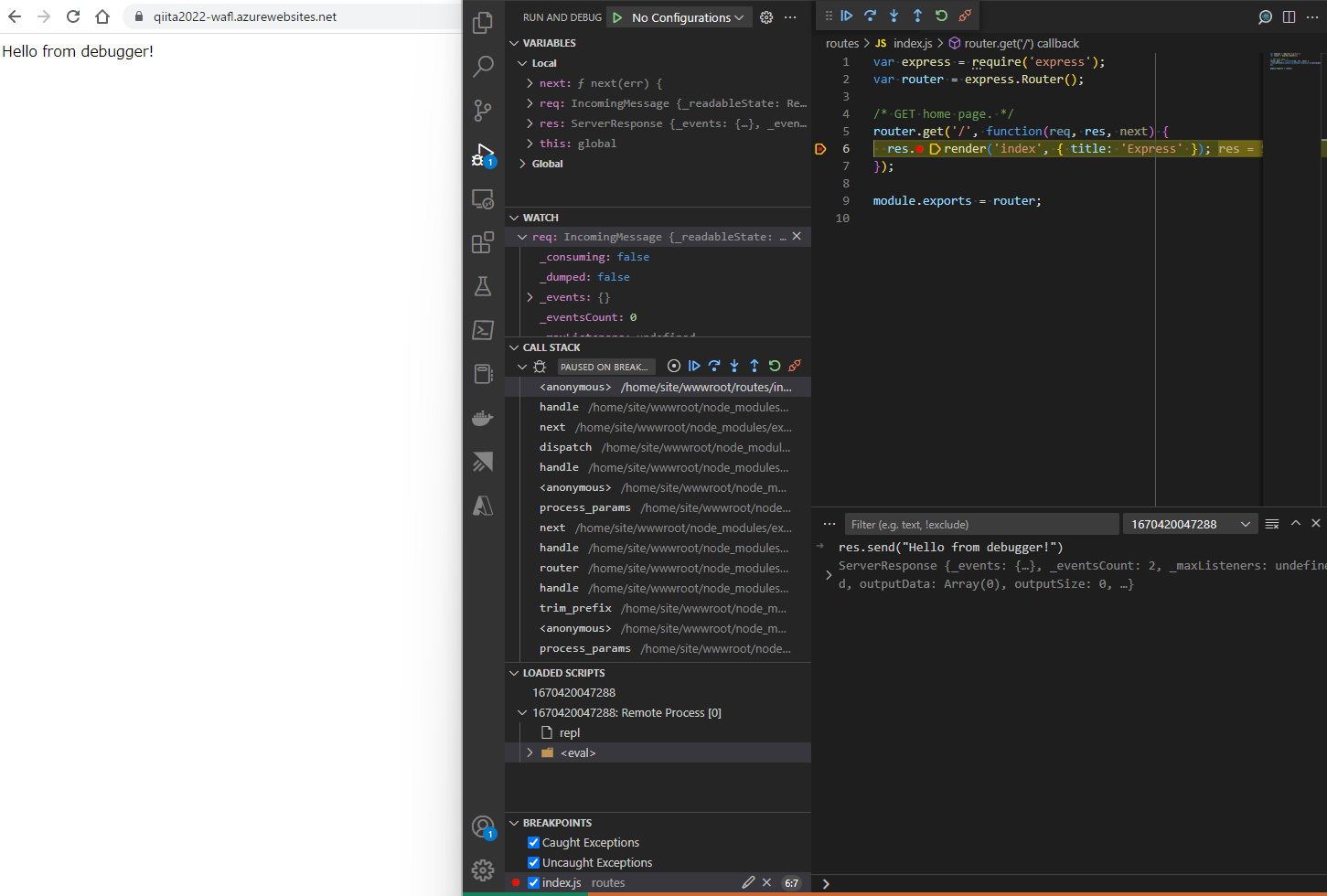
Task: Step Out in floating debug toolbar
Action: click(917, 16)
